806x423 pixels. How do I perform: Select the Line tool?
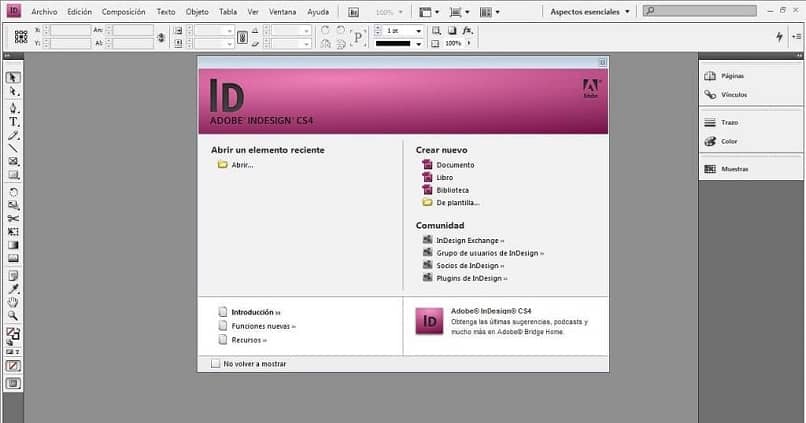(x=13, y=149)
